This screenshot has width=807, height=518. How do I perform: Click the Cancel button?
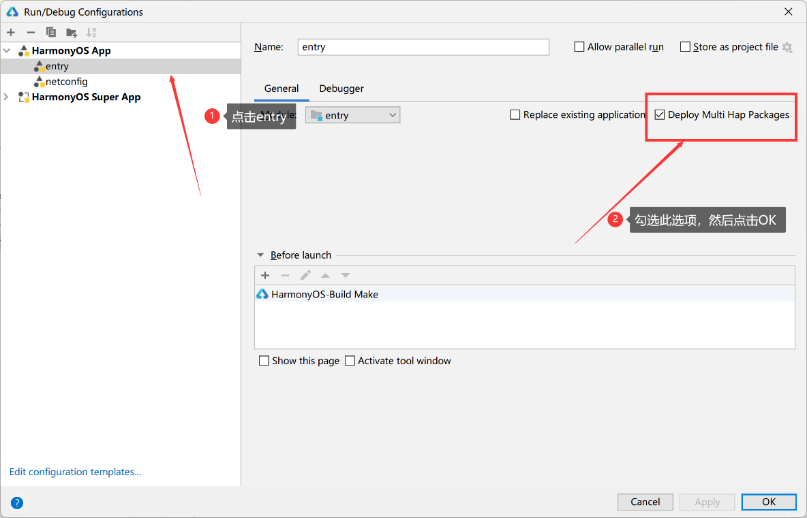coord(645,502)
